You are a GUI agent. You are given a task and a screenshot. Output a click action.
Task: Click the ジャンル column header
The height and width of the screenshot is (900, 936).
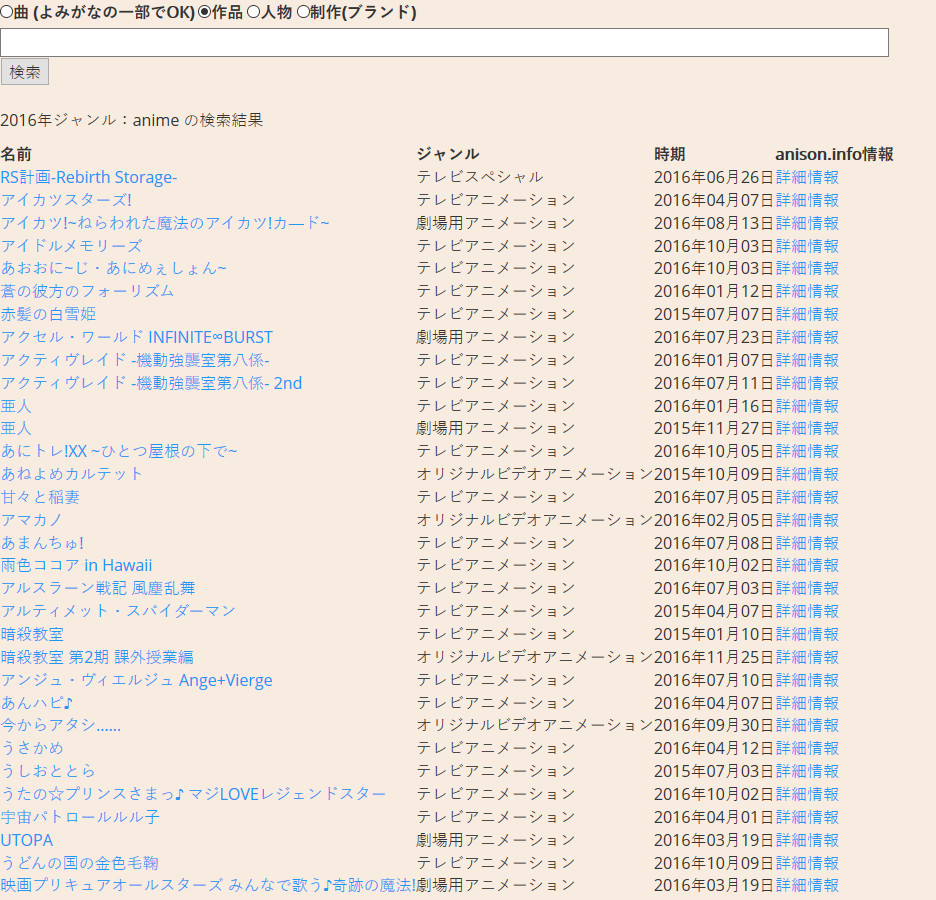coord(448,154)
